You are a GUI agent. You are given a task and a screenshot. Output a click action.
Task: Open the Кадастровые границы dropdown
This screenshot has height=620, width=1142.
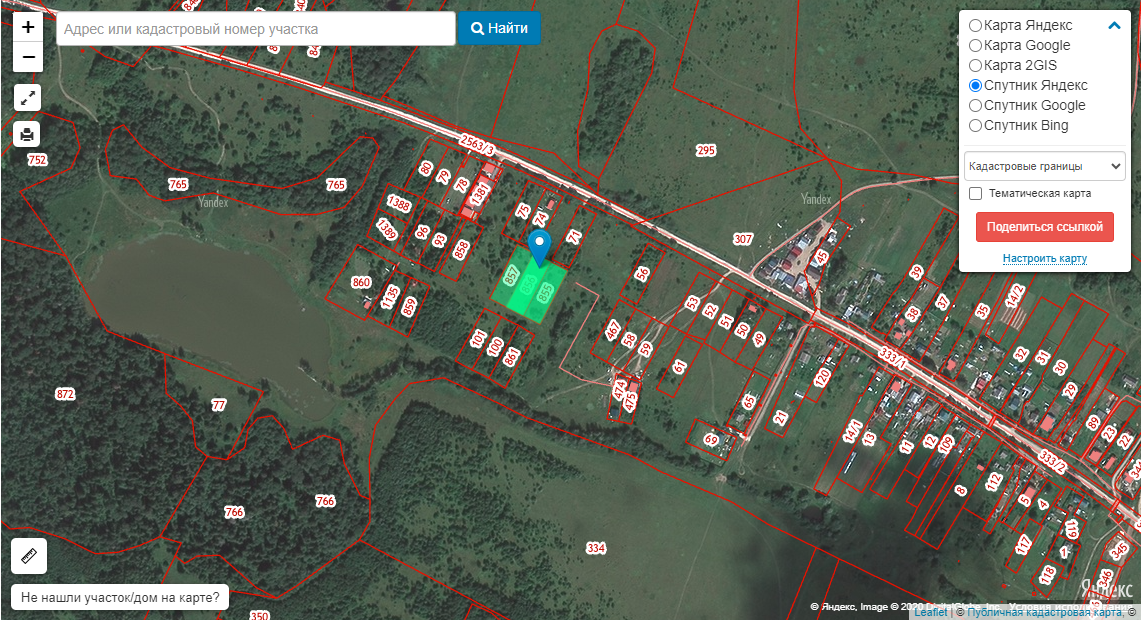click(1044, 166)
